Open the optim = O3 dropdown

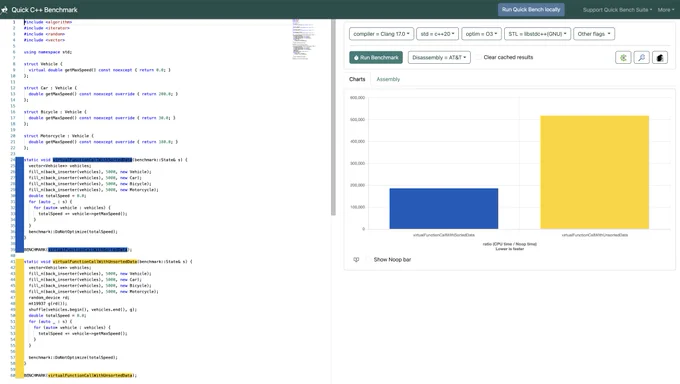481,34
